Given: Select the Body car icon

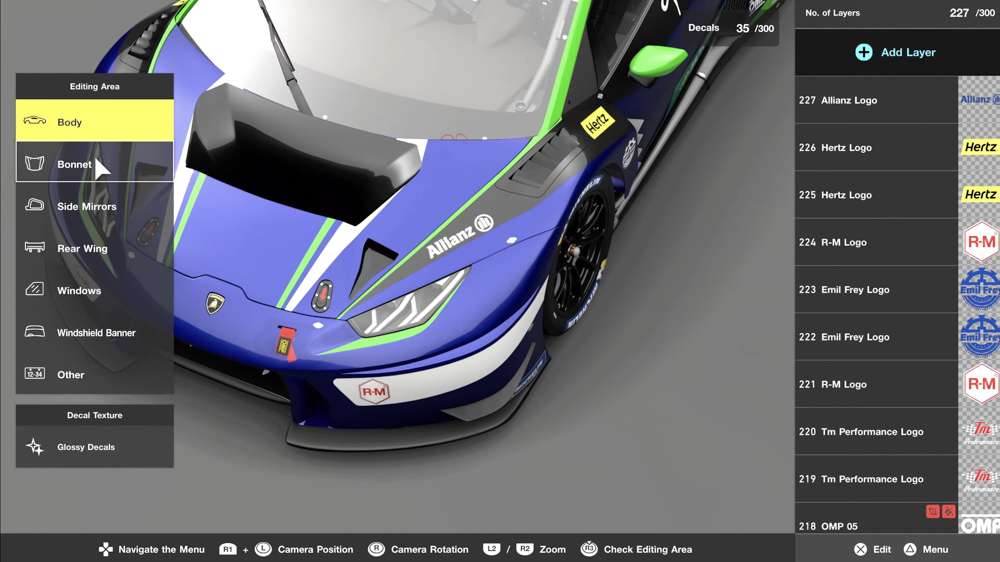Looking at the screenshot, I should (34, 121).
